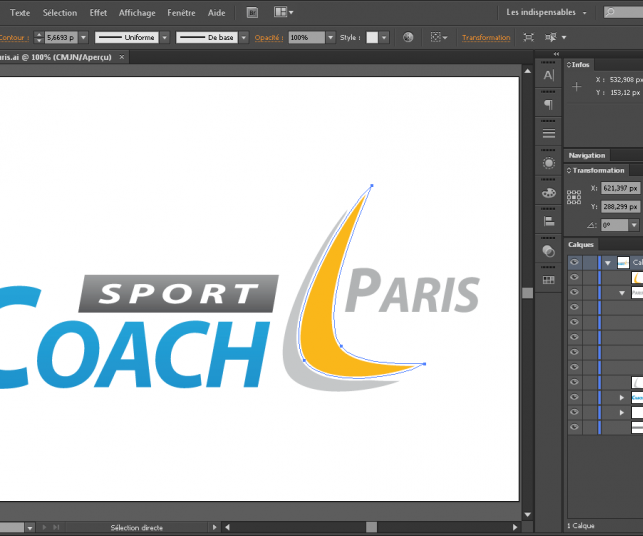Open status bar display options arrow

pos(214,527)
